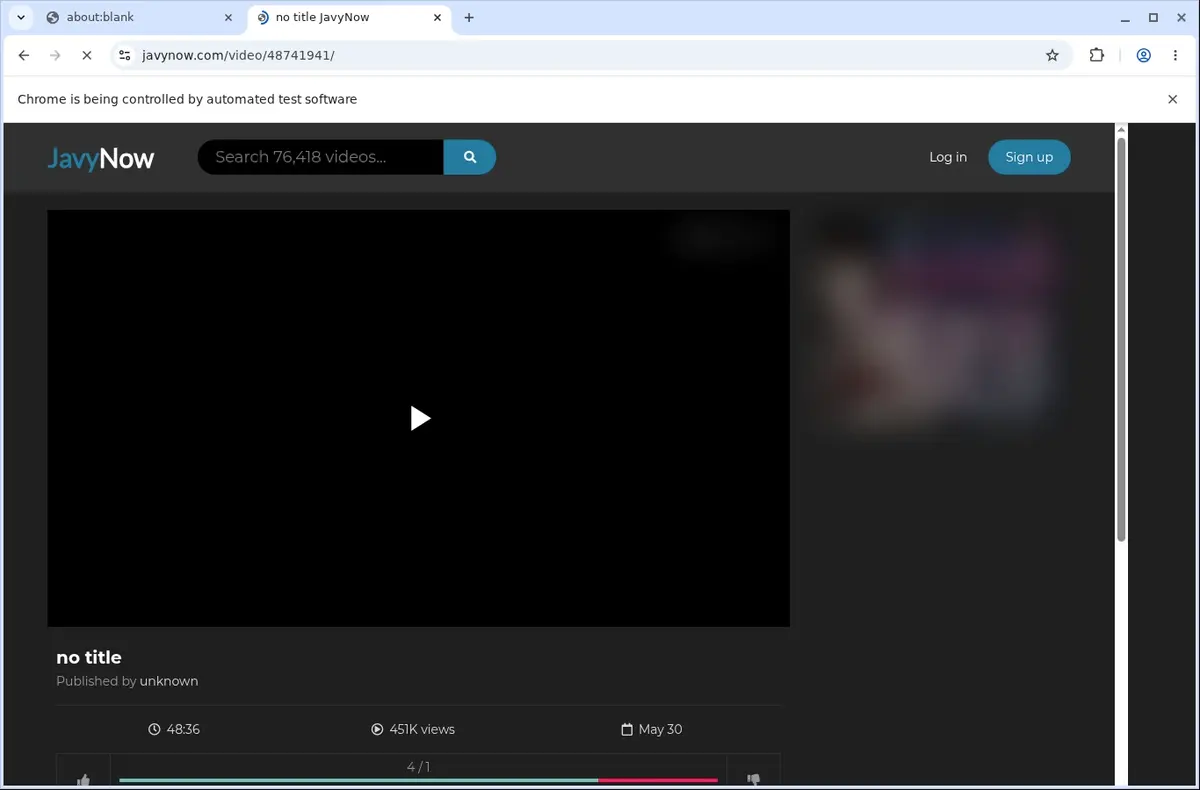1200x790 pixels.
Task: Click the '4 / 1' vote count text
Action: pos(418,767)
